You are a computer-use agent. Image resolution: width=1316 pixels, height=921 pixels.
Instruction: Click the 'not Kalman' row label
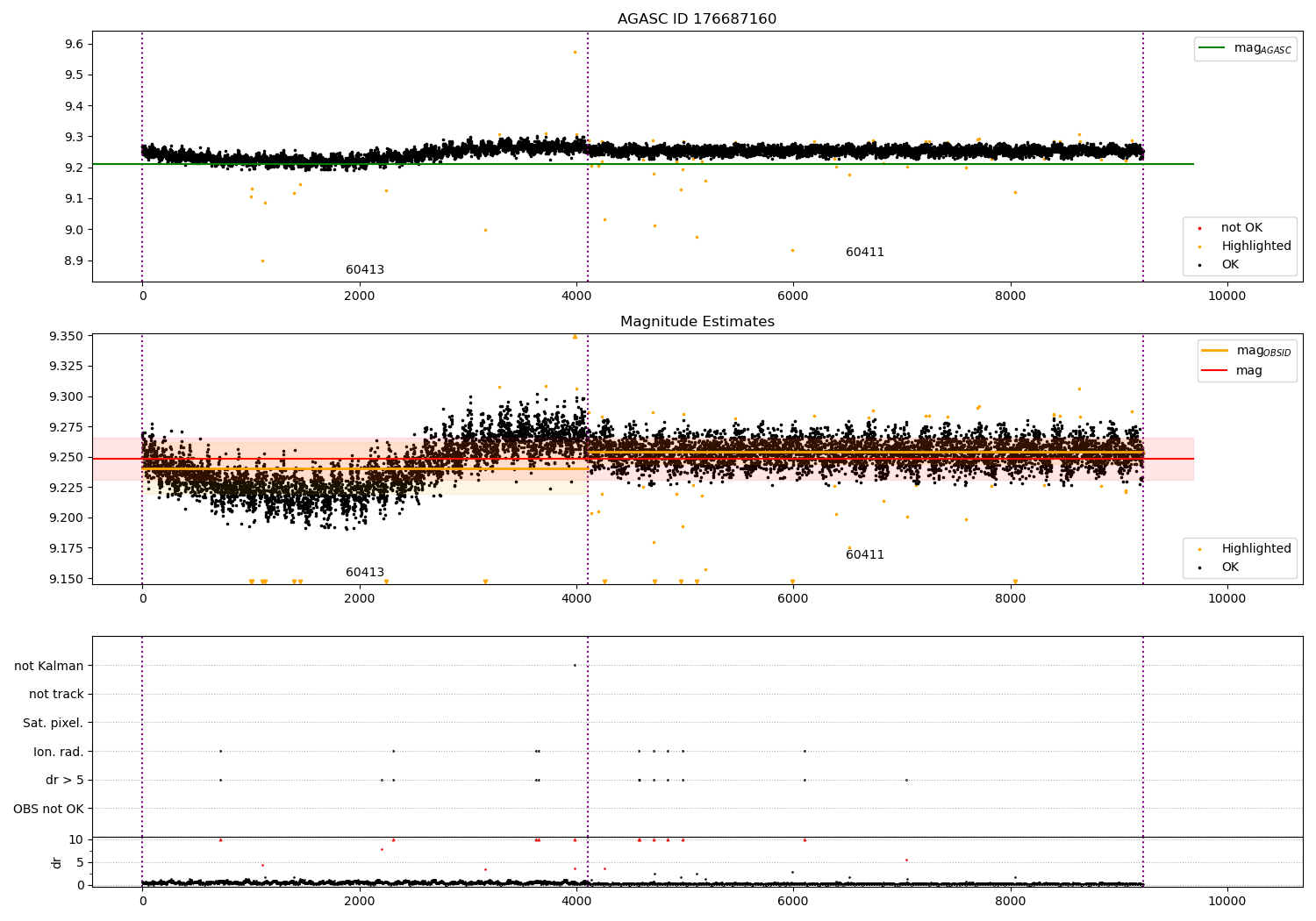pos(49,666)
